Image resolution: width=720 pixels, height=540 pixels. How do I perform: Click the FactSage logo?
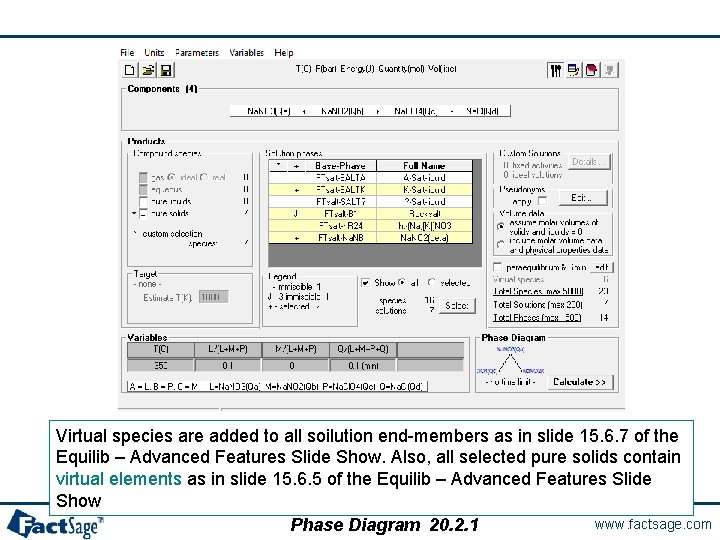pyautogui.click(x=55, y=524)
